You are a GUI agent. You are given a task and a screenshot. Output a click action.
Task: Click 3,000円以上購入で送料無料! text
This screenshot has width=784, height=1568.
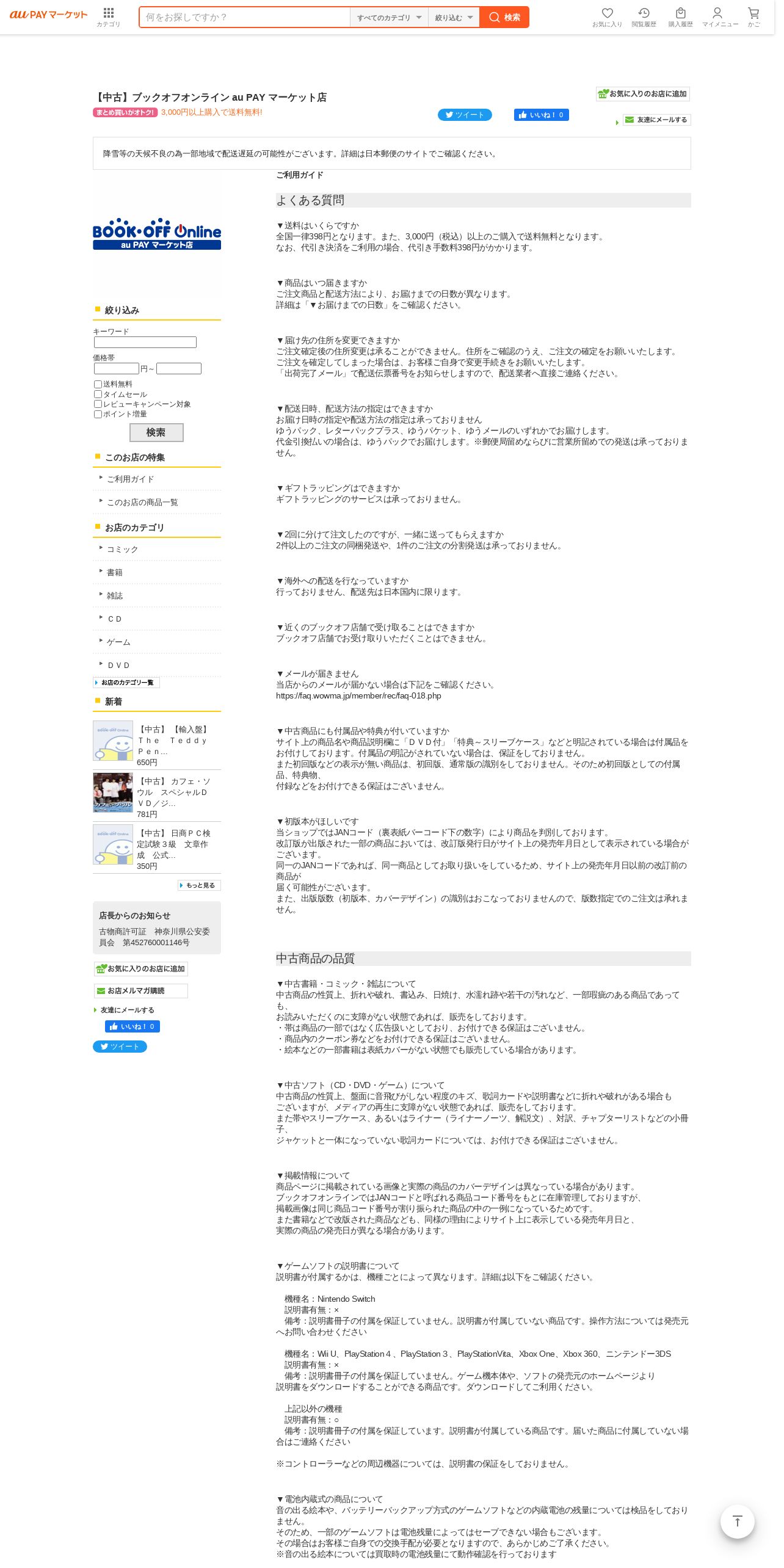click(x=212, y=112)
